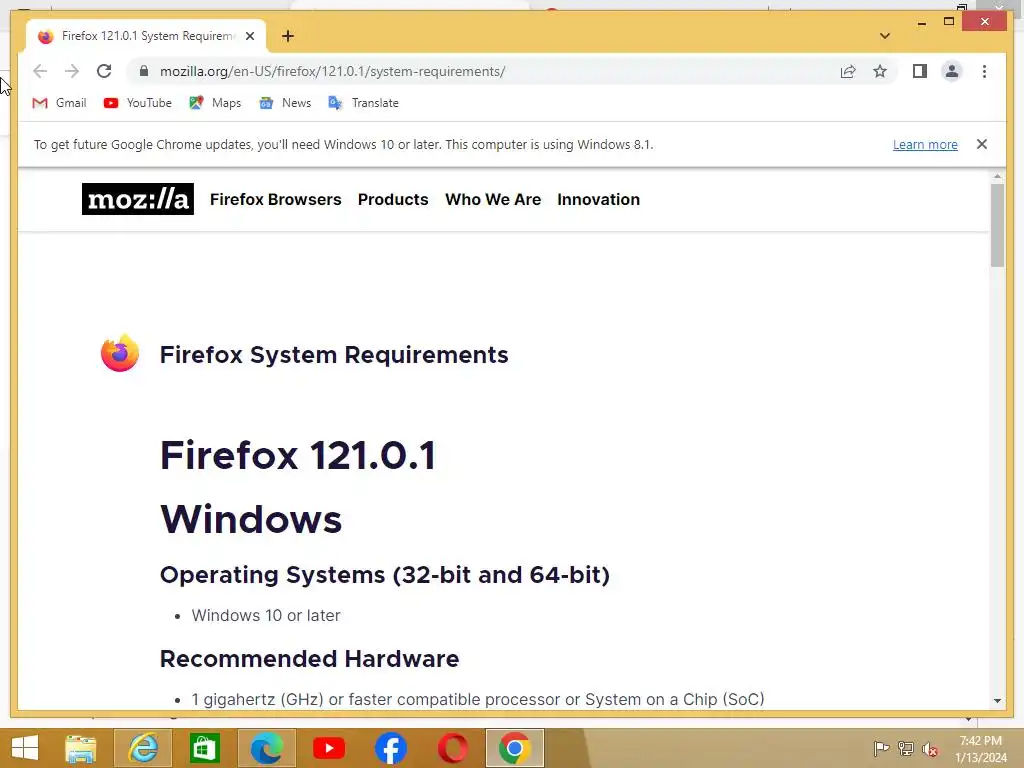Open the Translate bookmark
The width and height of the screenshot is (1024, 768).
pos(363,103)
